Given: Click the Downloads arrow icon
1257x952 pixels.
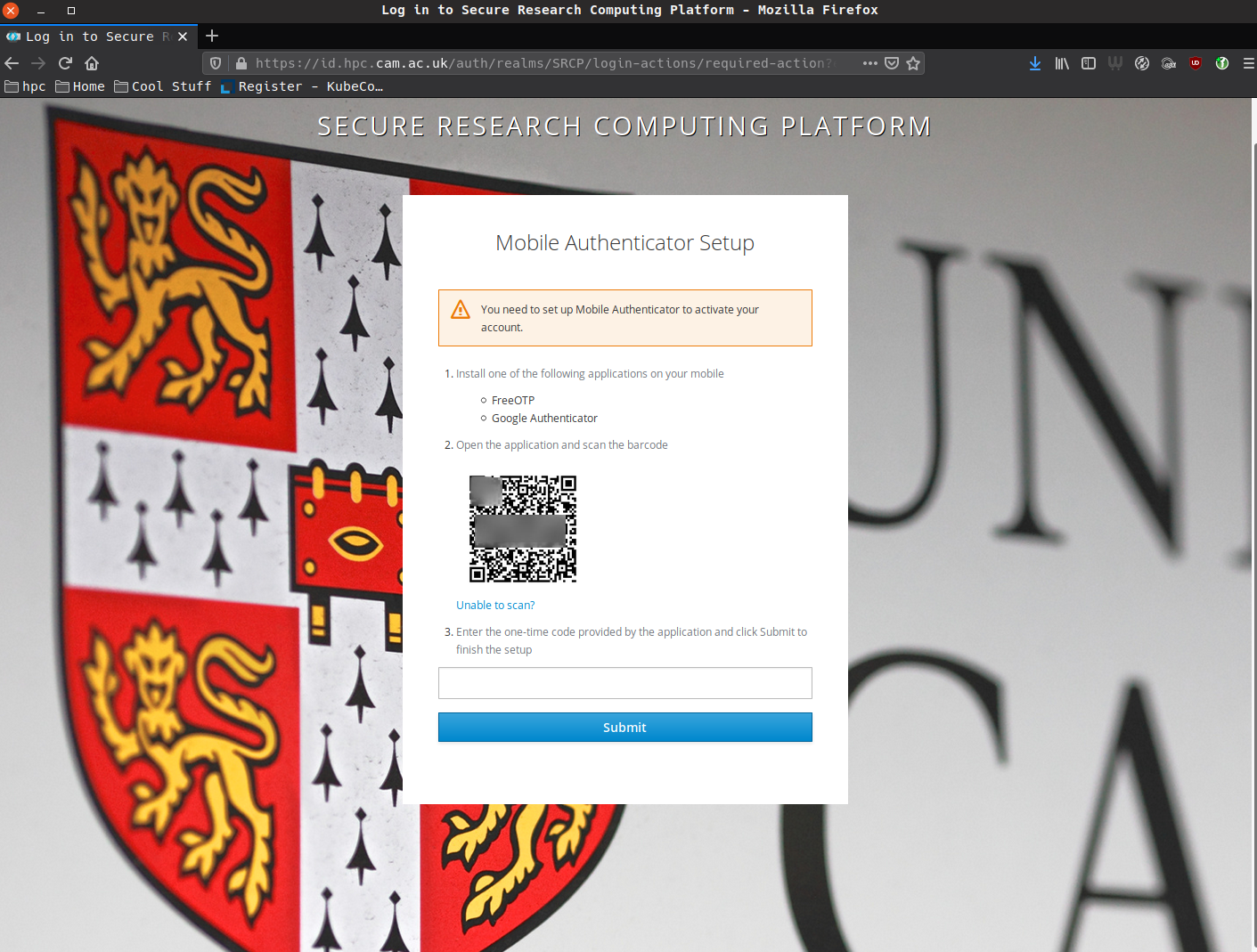Looking at the screenshot, I should (1034, 63).
